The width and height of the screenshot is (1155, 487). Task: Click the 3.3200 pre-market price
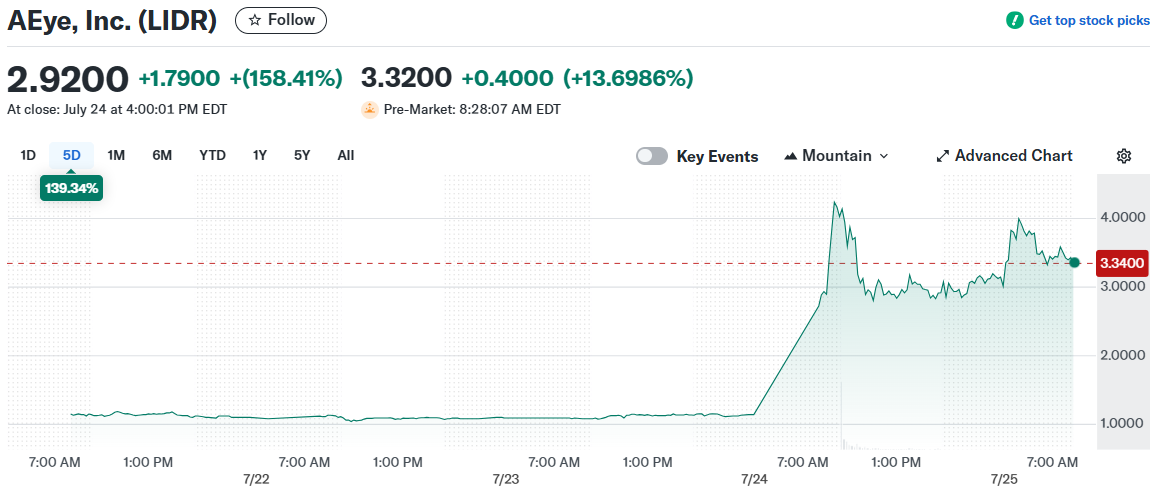pos(406,78)
